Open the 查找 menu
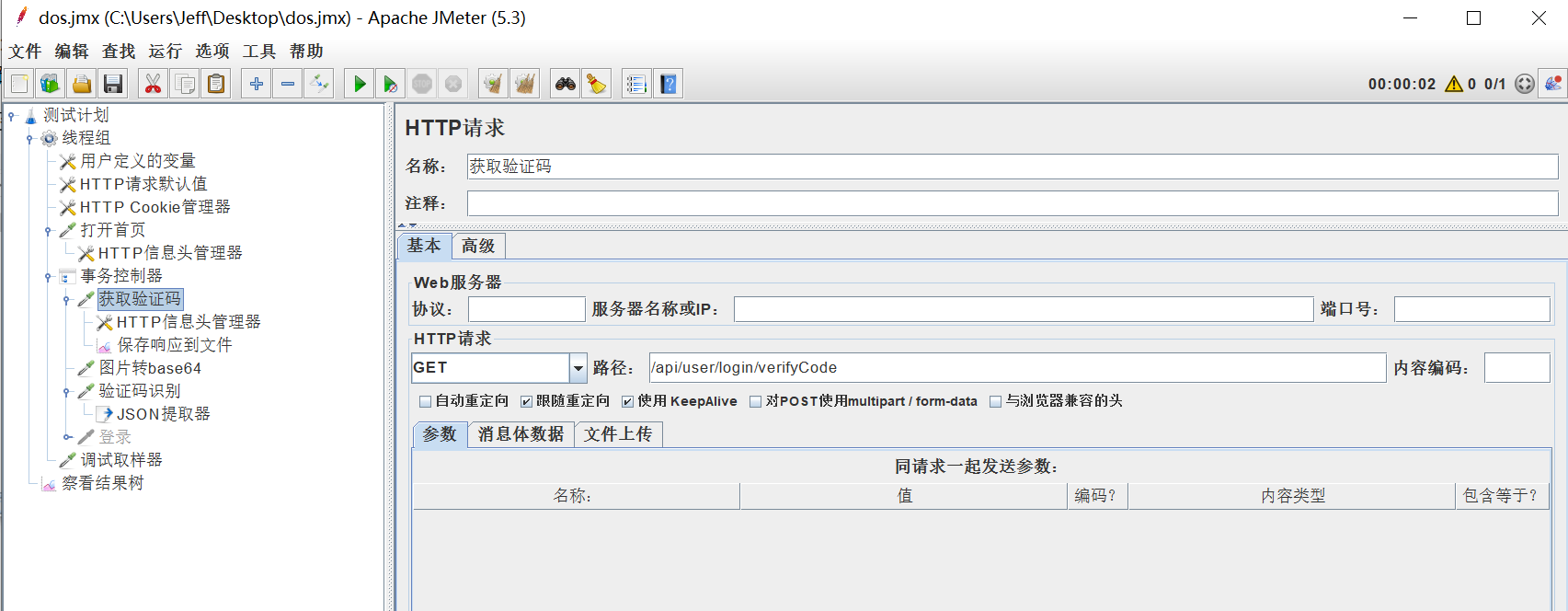 (119, 52)
